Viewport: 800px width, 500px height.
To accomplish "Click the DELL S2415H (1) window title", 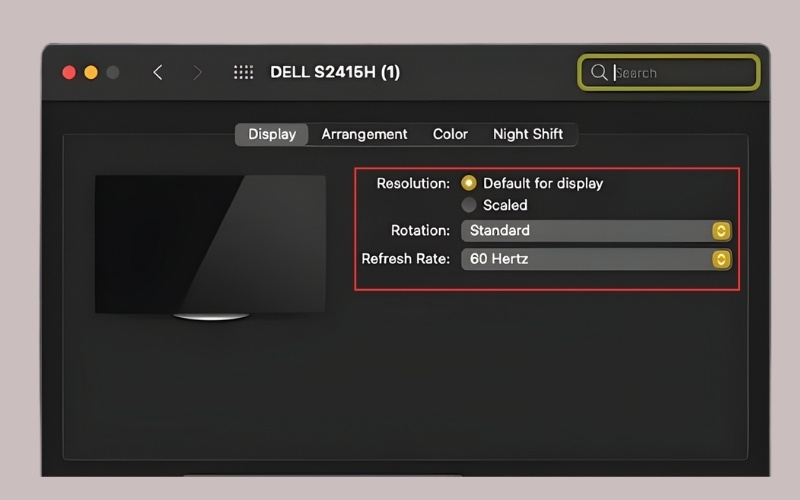I will 335,72.
